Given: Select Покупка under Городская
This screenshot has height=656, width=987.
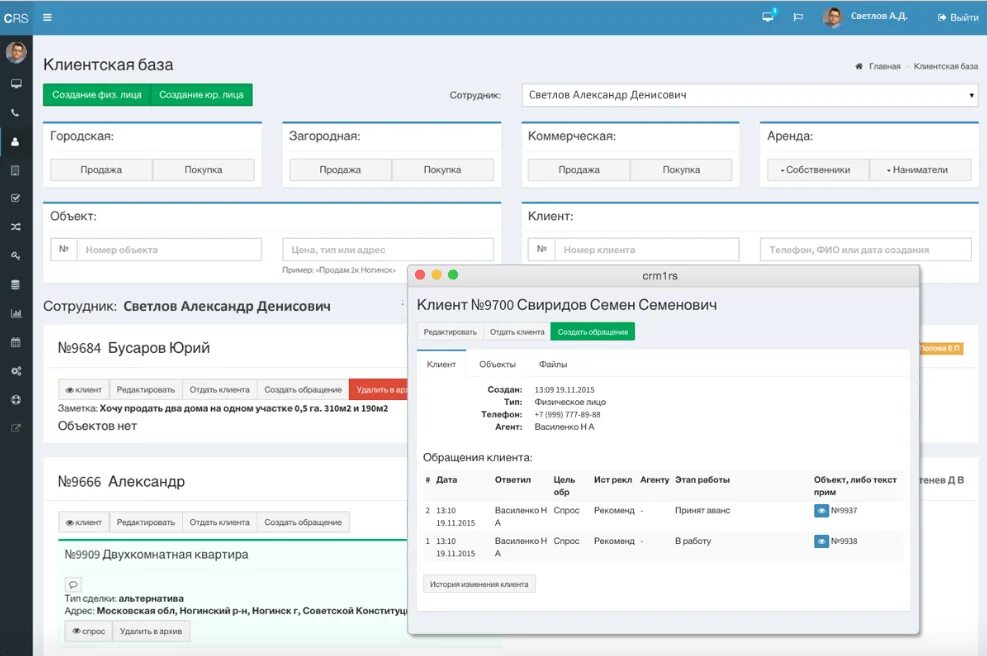Looking at the screenshot, I should tap(203, 170).
